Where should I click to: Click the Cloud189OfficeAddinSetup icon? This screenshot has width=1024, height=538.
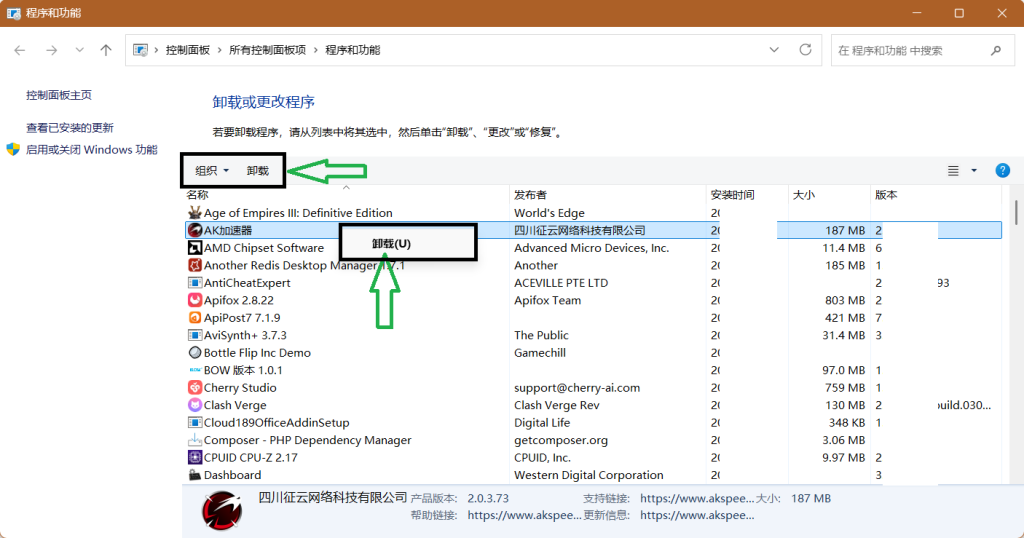195,422
